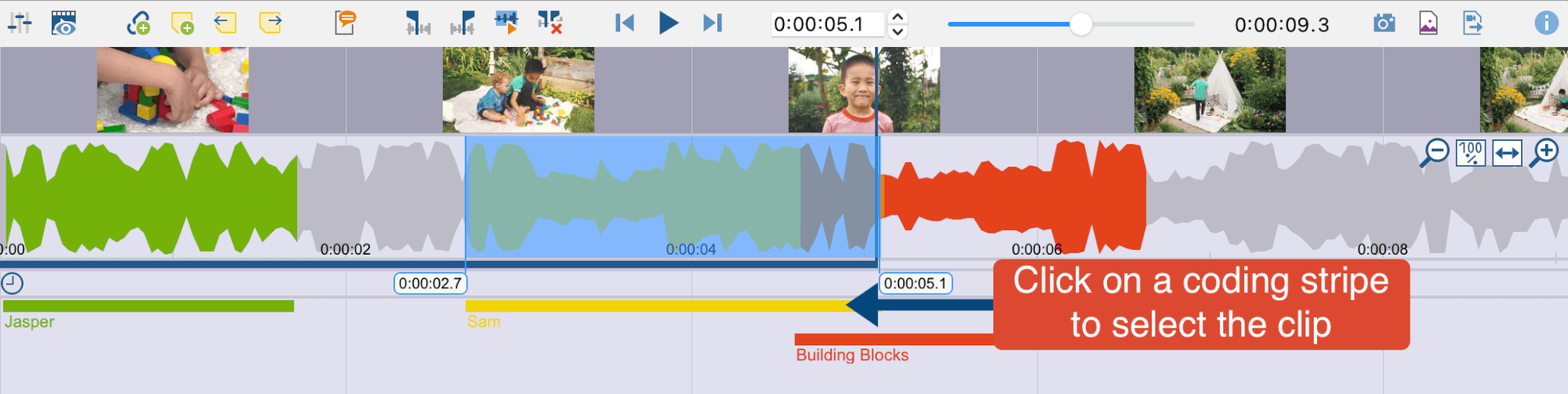
Task: Jump to next memo arrow icon
Action: 270,23
